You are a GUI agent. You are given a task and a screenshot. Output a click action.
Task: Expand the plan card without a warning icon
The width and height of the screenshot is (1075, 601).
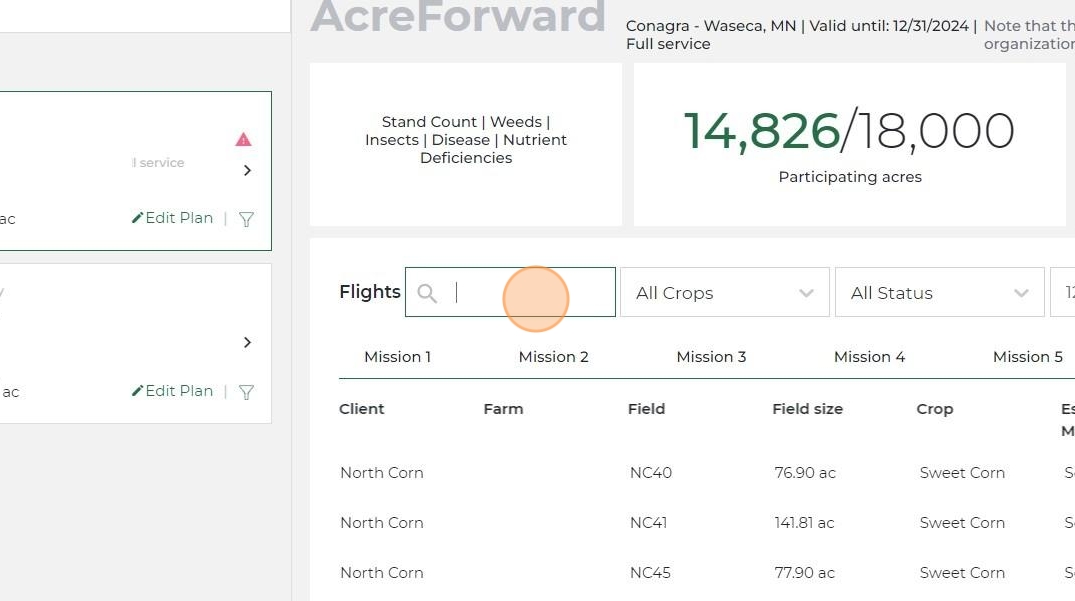[x=247, y=343]
